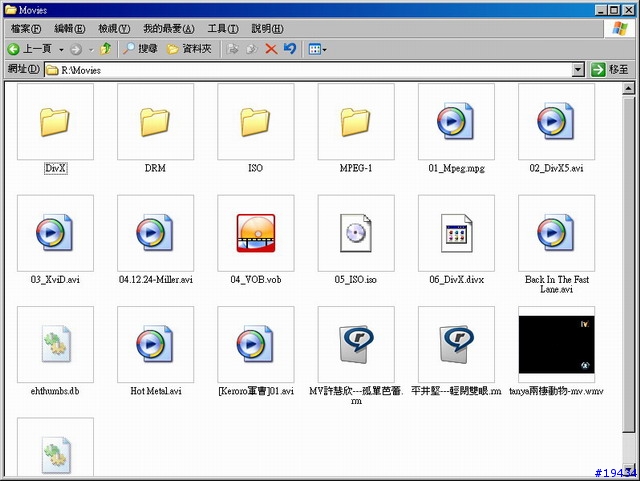Select the 平井堅 .rm RealPlayer file icon
The width and height of the screenshot is (640, 481).
pos(456,344)
